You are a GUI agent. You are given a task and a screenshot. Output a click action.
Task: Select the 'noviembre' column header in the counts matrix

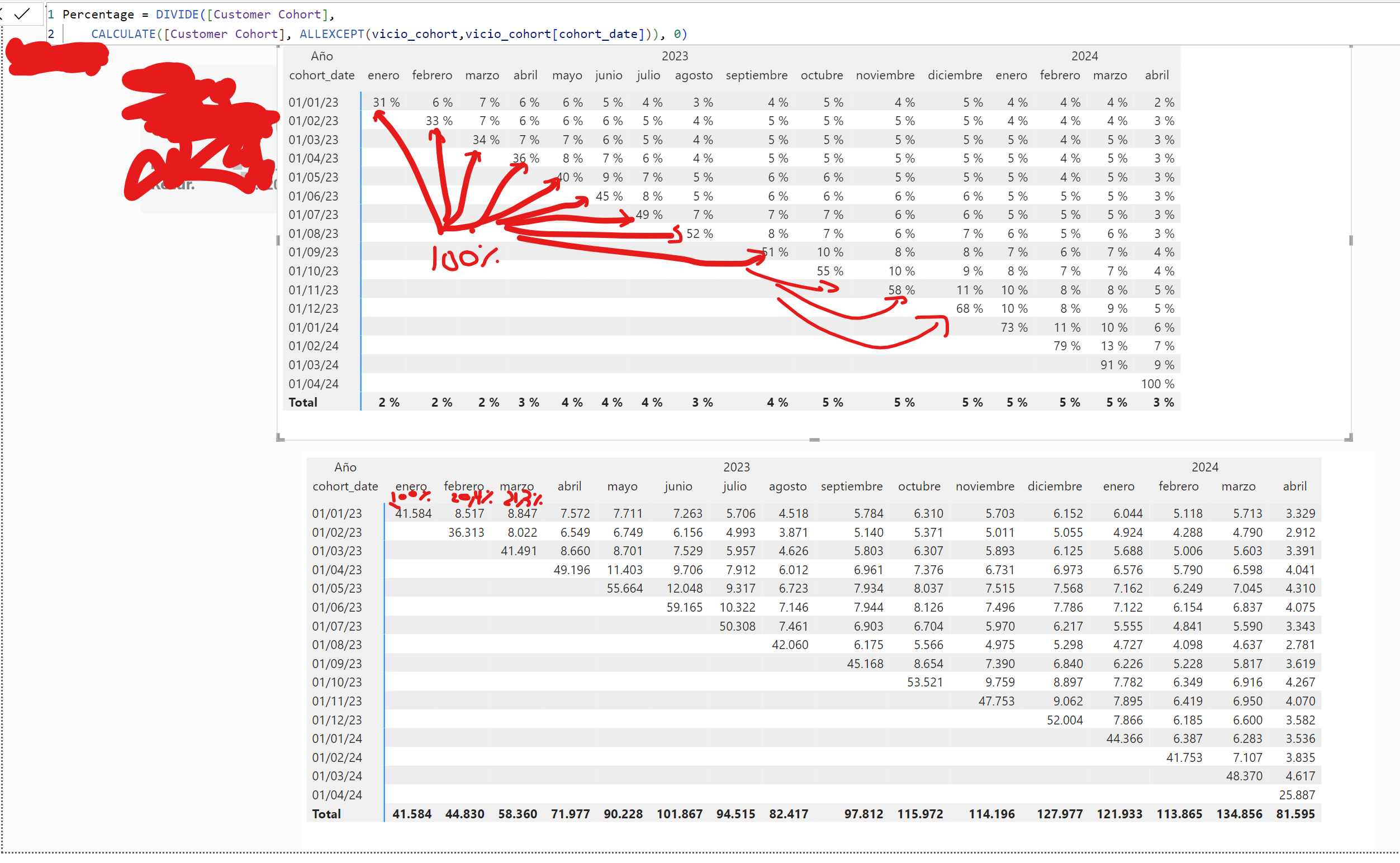click(985, 487)
